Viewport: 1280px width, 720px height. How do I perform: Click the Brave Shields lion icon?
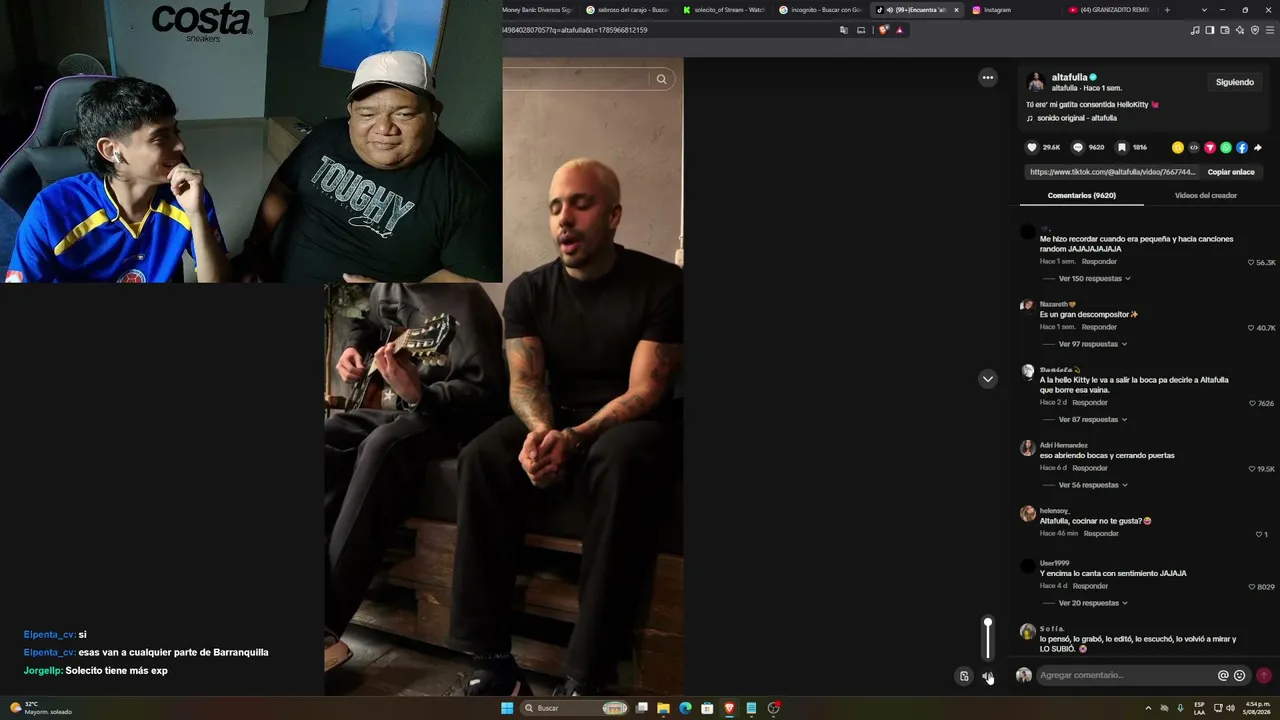coord(883,30)
